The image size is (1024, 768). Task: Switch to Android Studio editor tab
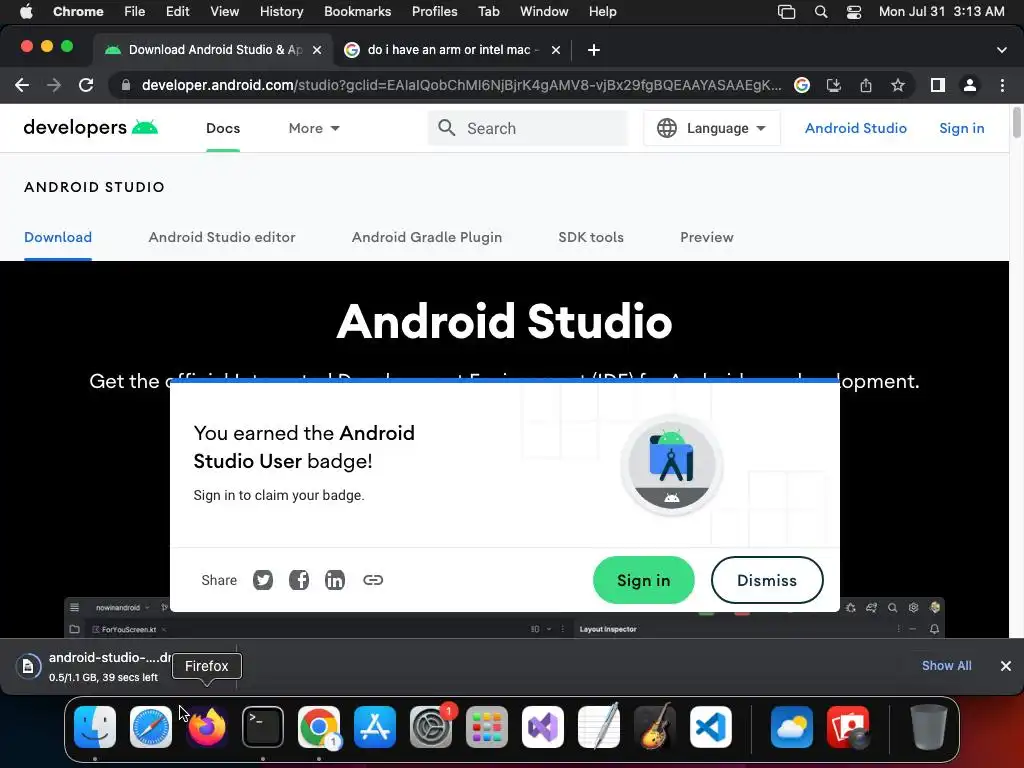coord(222,237)
